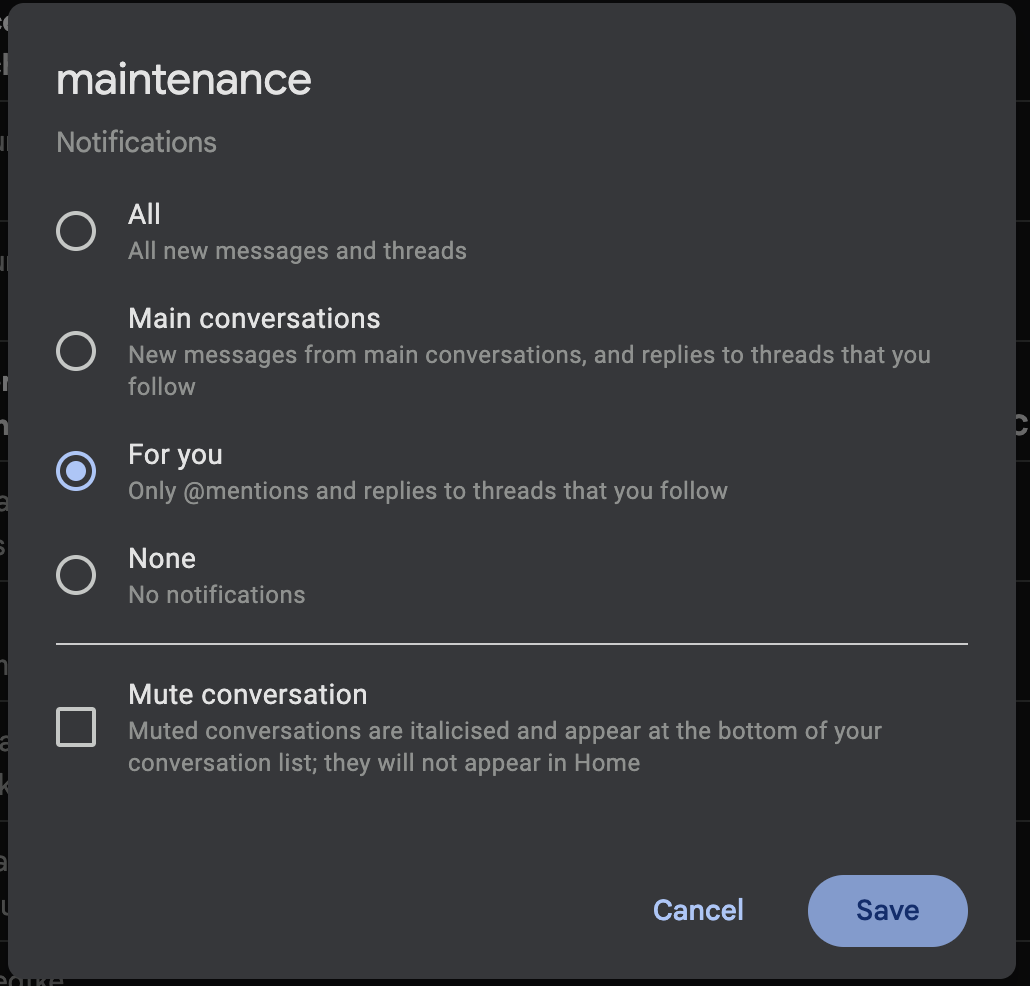1030x986 pixels.
Task: Choose the Main conversations radio button
Action: 76,351
